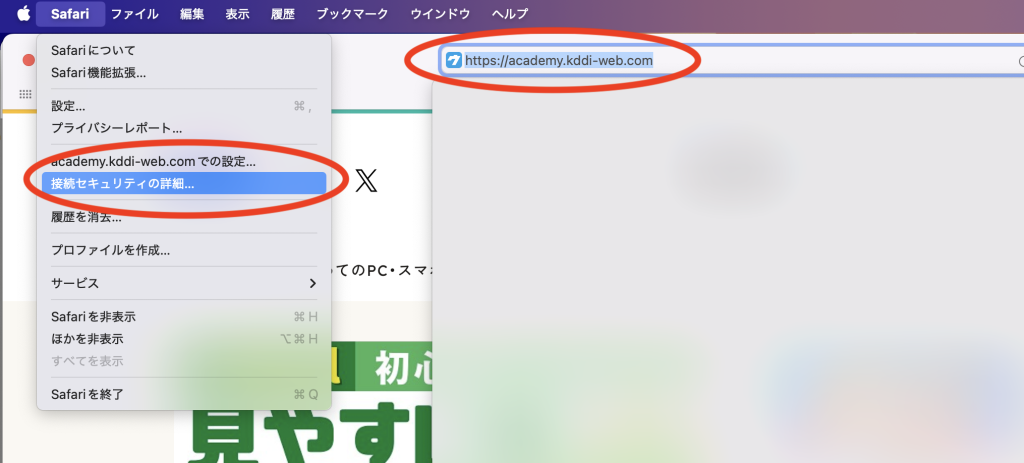
Task: Choose 履歴を消去... from the menu
Action: click(x=86, y=216)
